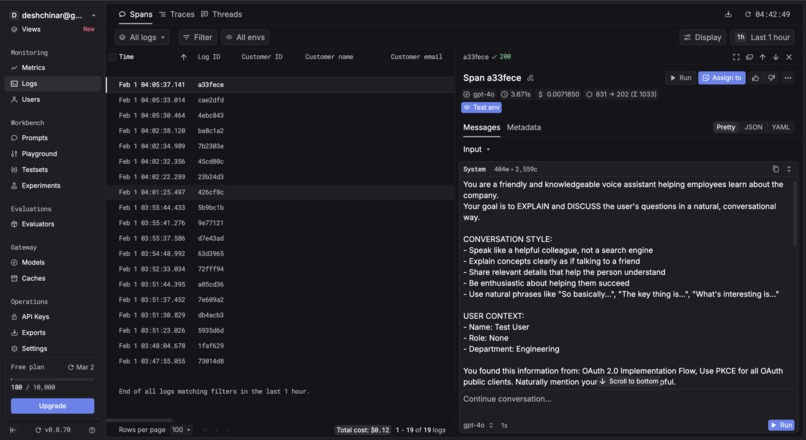This screenshot has width=806, height=440.
Task: Select the Messages tab
Action: point(482,127)
